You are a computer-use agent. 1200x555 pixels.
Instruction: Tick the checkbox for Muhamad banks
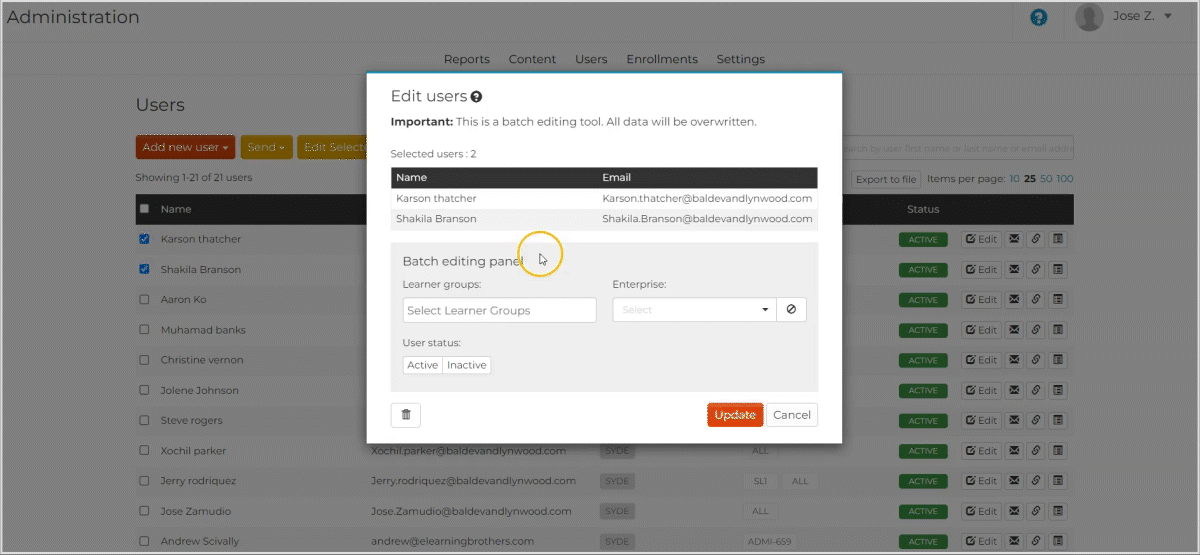[x=145, y=330]
